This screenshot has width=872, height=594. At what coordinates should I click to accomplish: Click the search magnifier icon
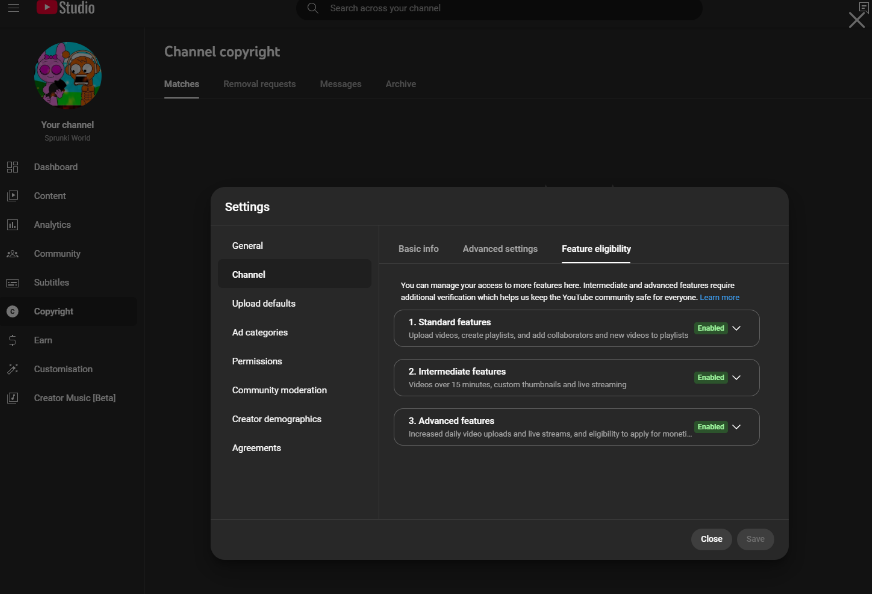313,8
